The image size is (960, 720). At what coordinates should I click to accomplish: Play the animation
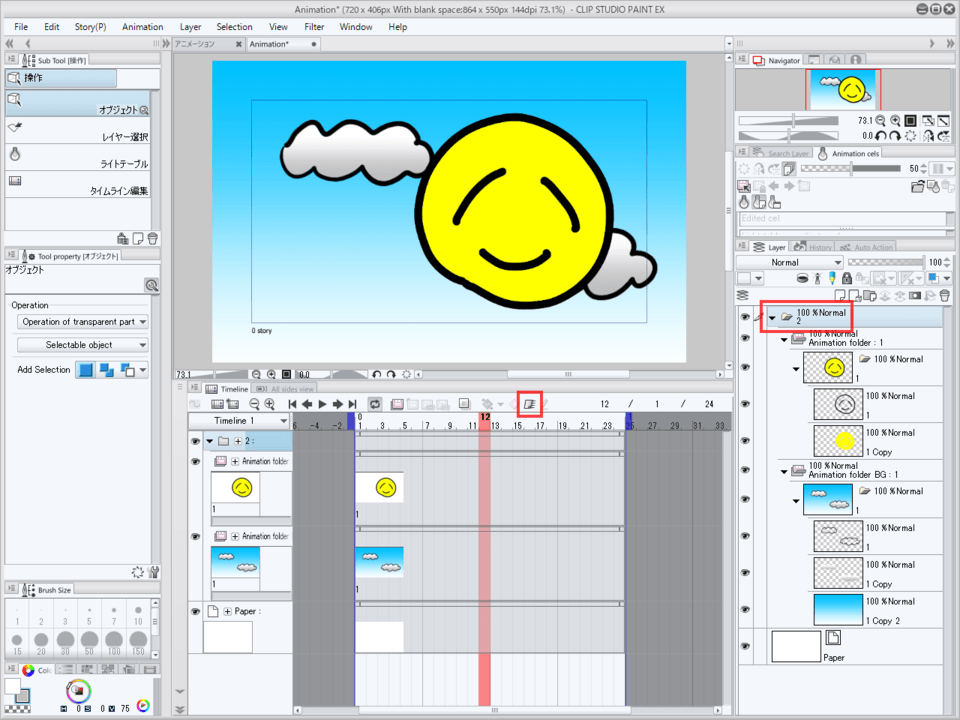pyautogui.click(x=322, y=404)
